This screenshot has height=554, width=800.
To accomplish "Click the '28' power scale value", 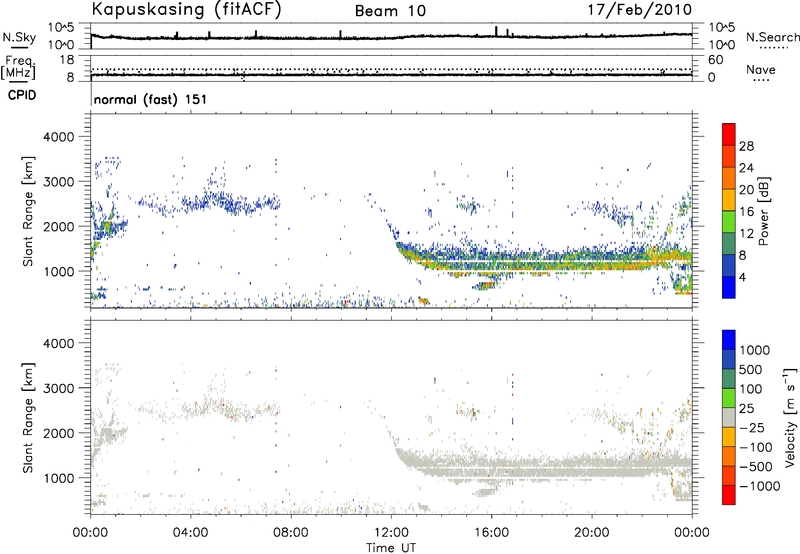I will 746,146.
